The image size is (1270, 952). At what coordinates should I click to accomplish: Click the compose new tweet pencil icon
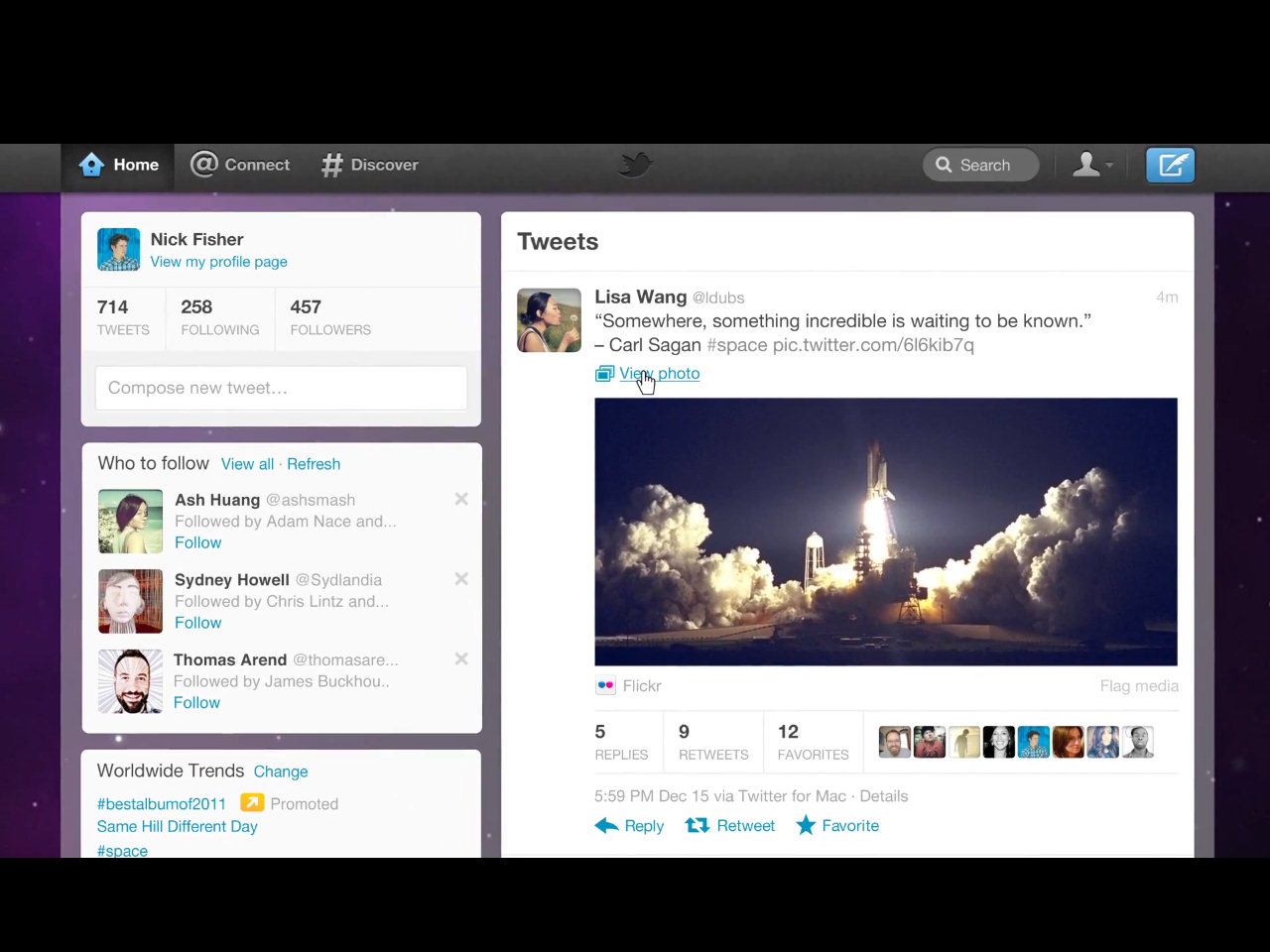pos(1170,165)
